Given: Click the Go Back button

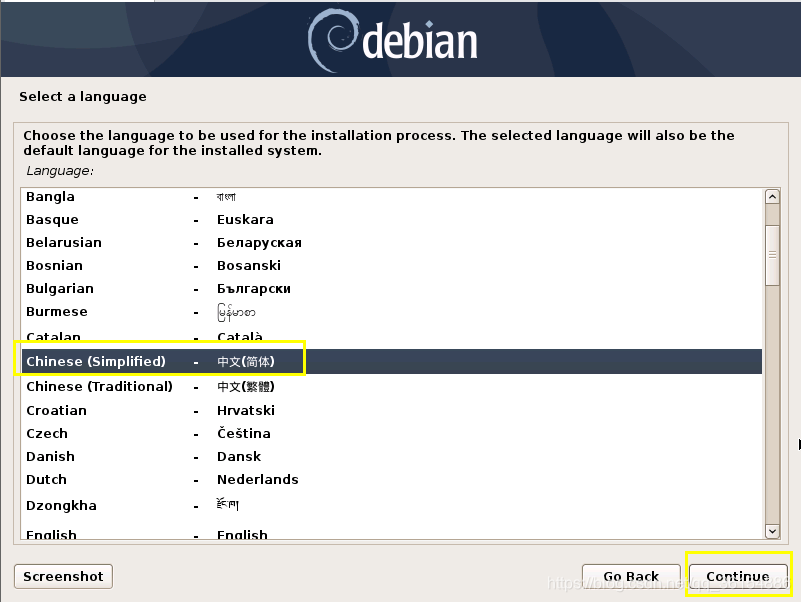Looking at the screenshot, I should tap(631, 576).
